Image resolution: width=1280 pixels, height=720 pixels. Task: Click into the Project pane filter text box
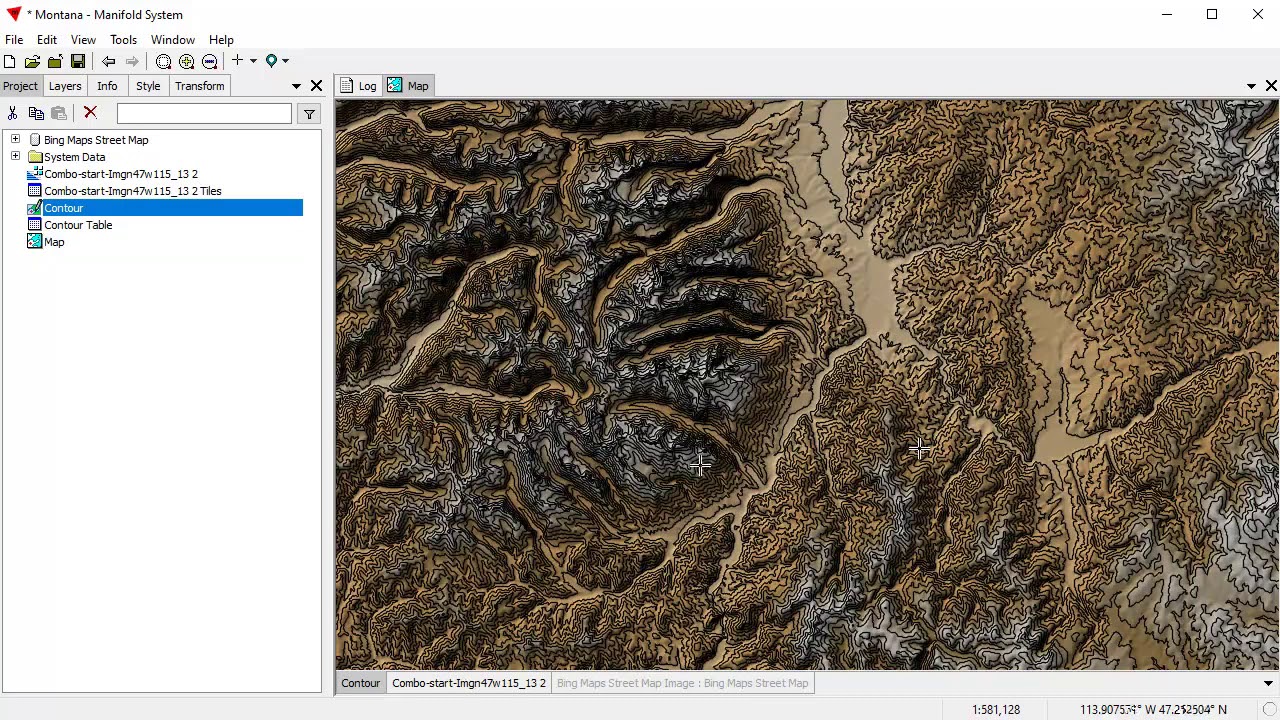(204, 114)
